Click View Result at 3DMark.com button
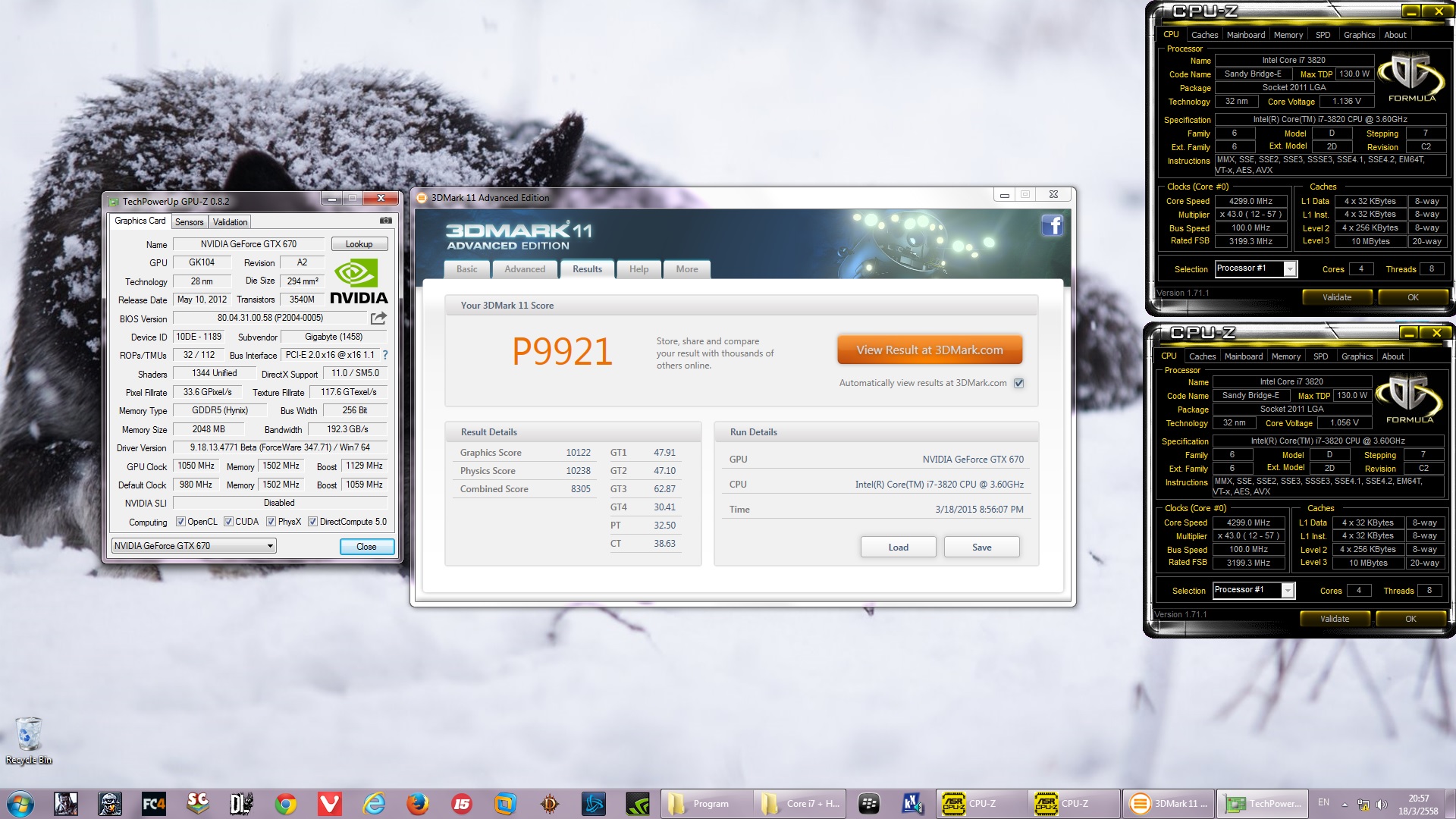 (x=930, y=350)
